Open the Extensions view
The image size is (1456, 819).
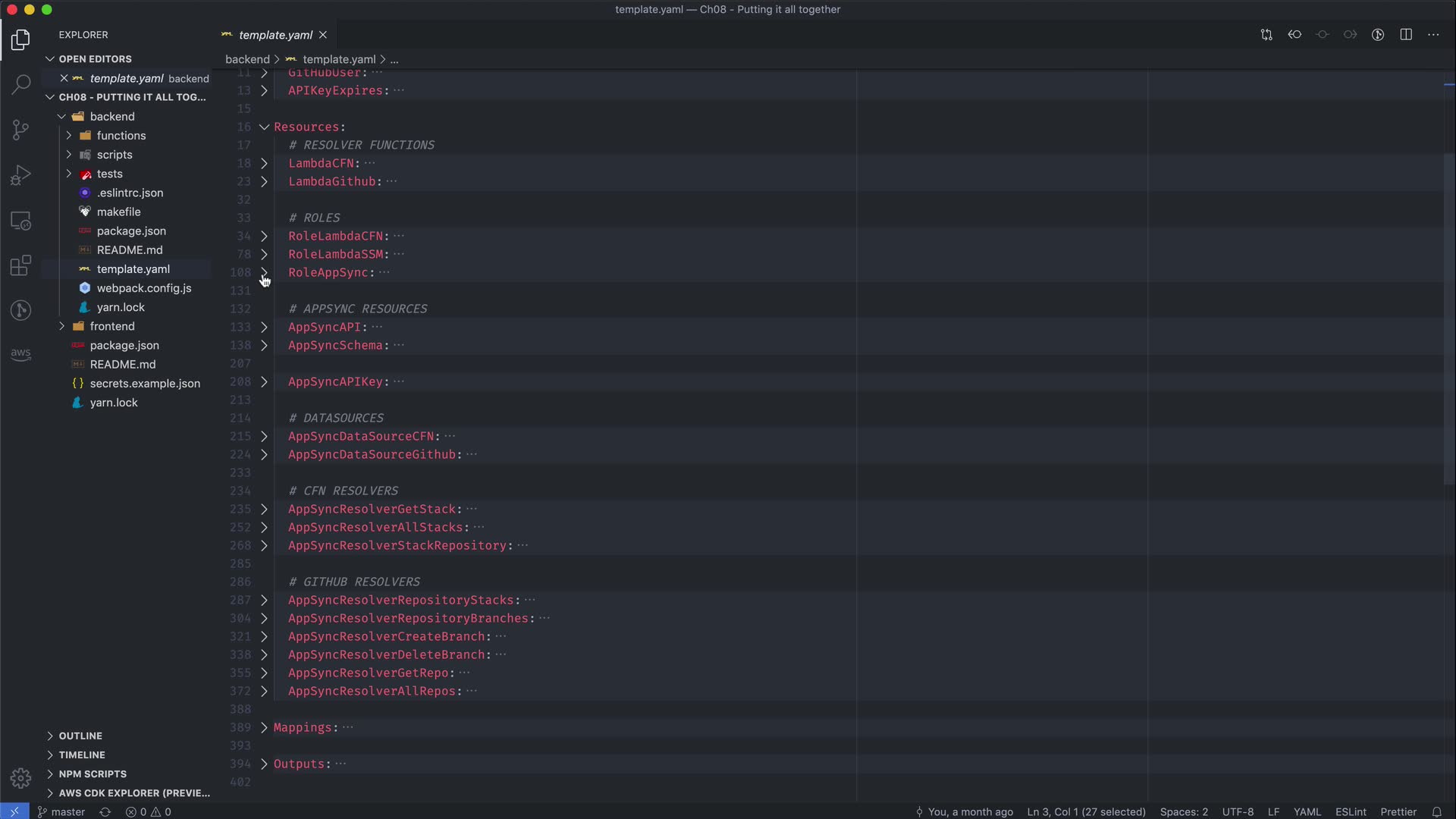coord(20,265)
